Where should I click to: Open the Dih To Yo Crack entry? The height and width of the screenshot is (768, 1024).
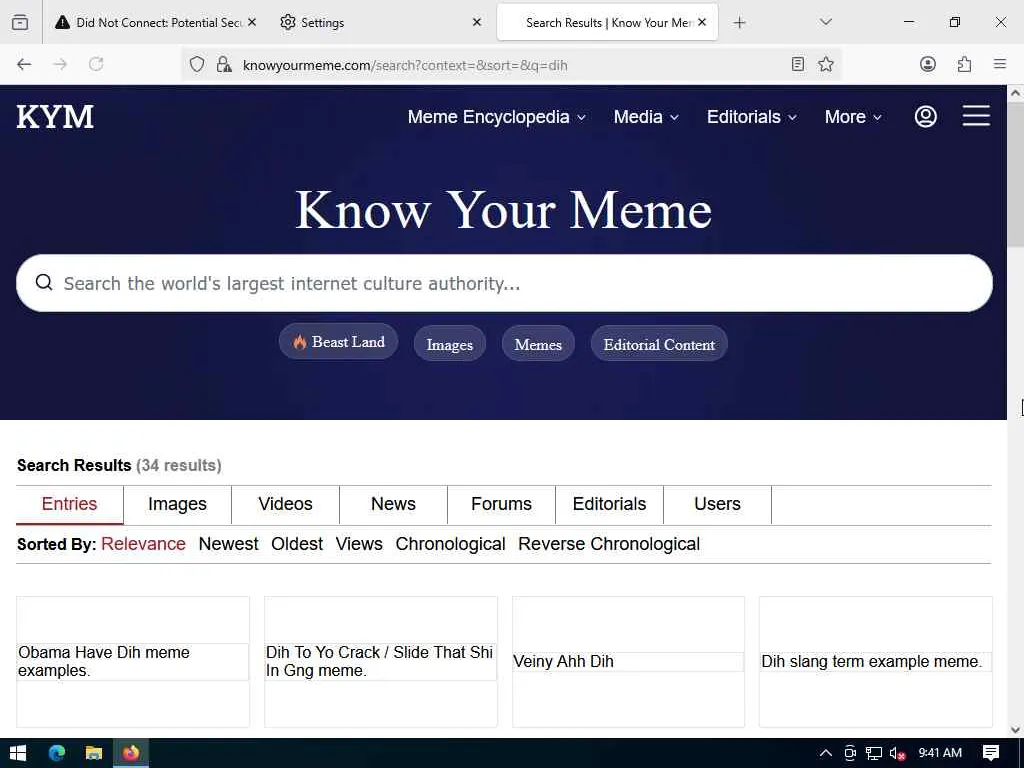tap(381, 662)
